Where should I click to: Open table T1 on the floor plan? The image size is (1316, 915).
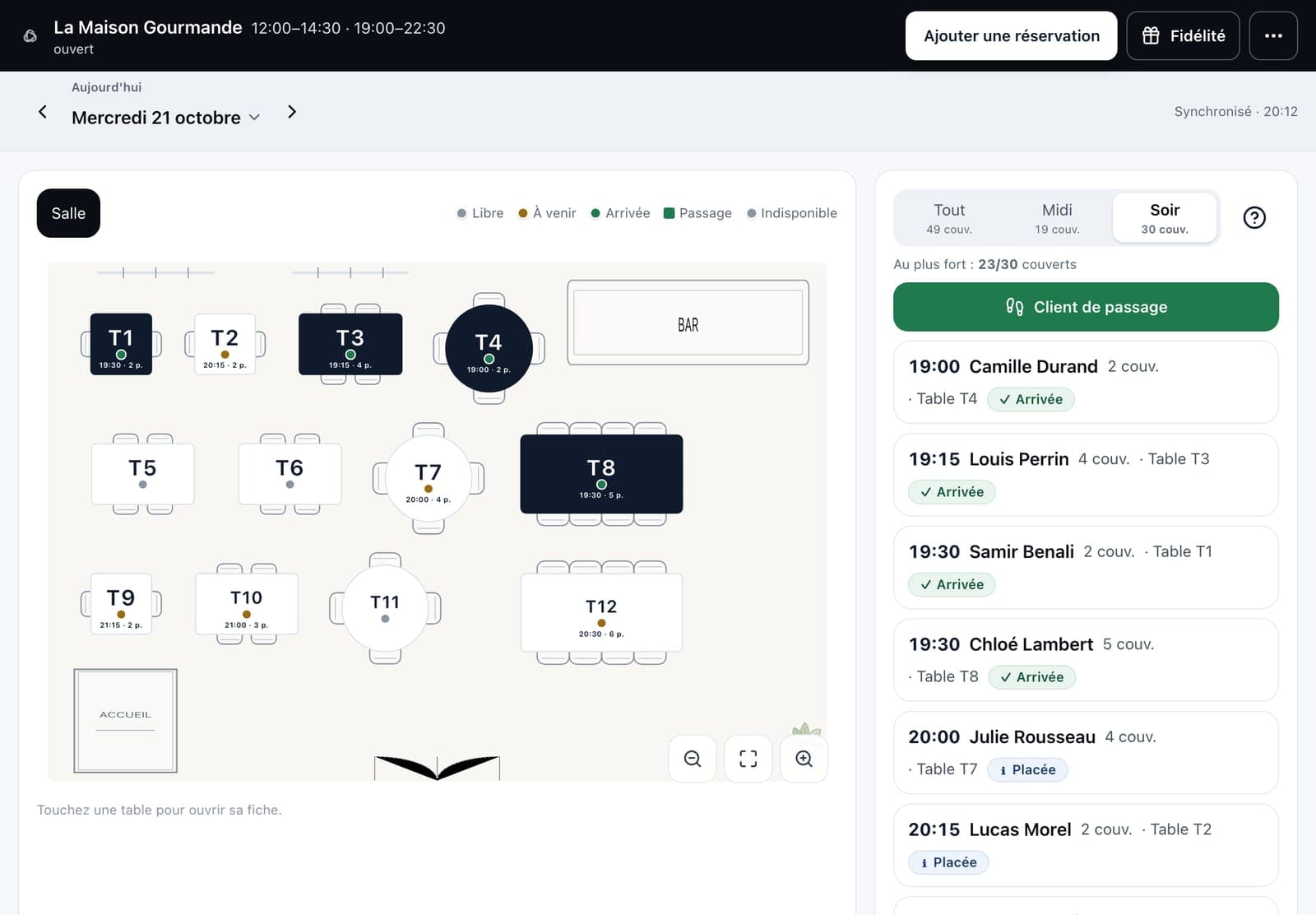(x=121, y=344)
